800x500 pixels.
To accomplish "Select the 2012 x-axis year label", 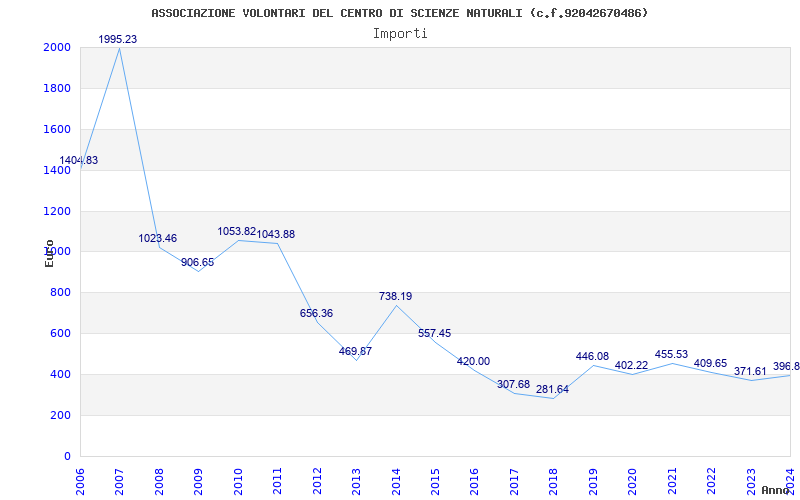I will pyautogui.click(x=317, y=482).
